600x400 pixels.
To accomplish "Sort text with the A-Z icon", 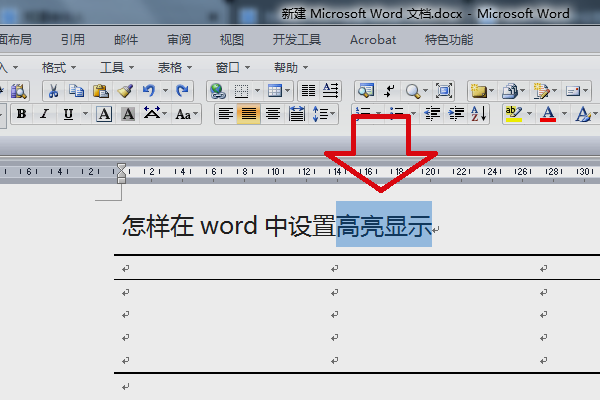I will pos(478,114).
